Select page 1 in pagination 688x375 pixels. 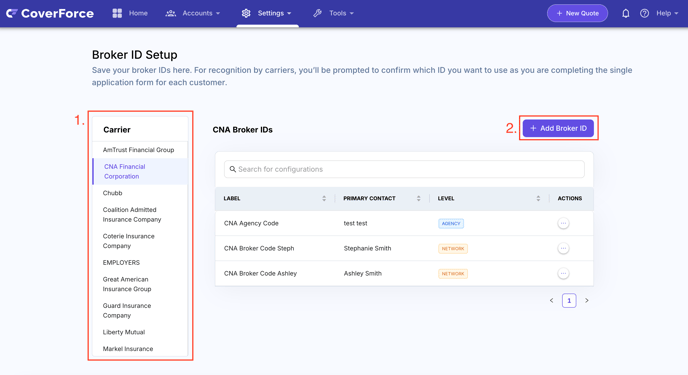(569, 300)
